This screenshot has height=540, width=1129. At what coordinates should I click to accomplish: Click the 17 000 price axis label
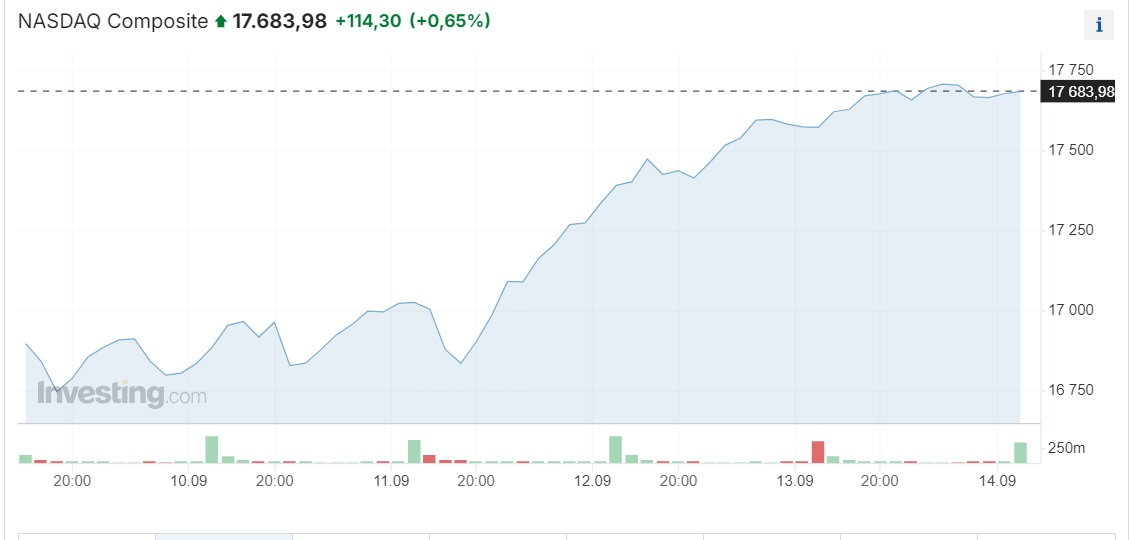(x=1069, y=310)
